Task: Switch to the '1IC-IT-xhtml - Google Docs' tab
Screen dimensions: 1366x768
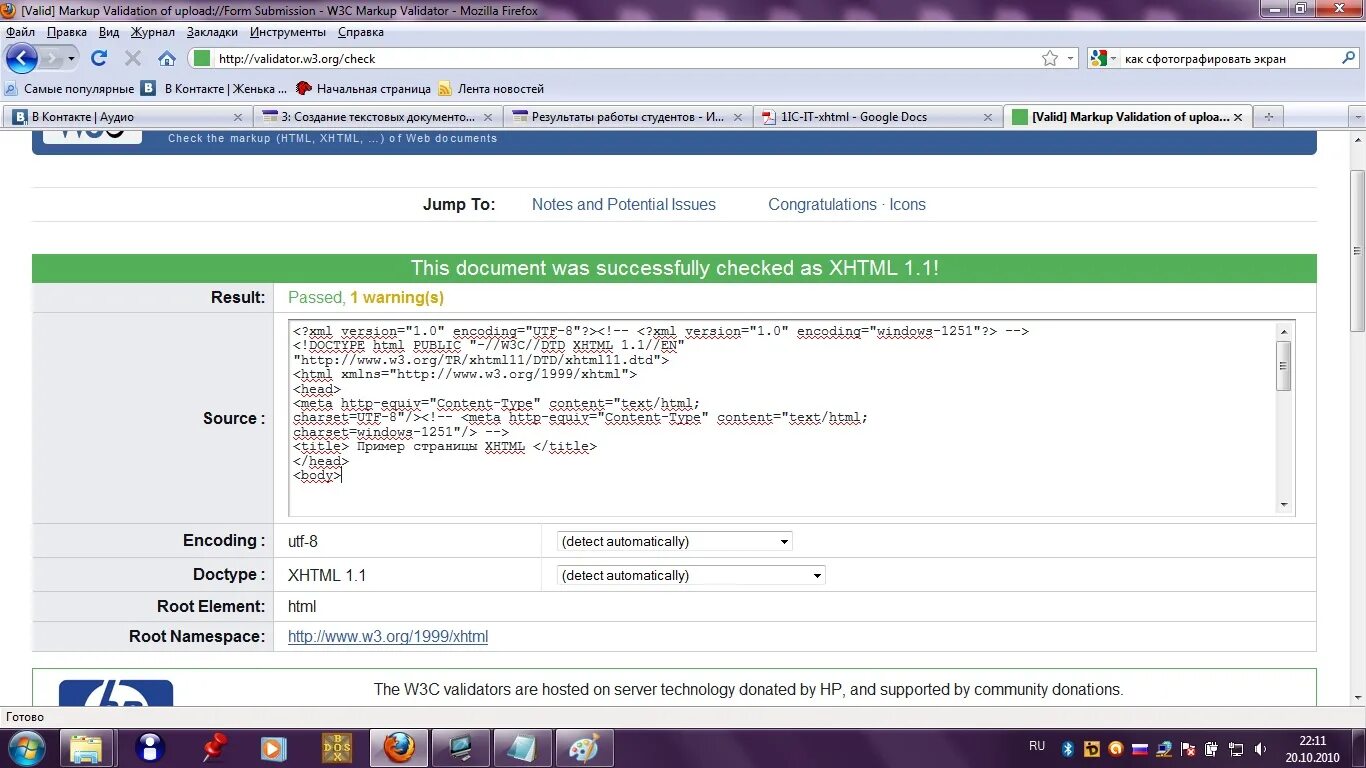Action: pyautogui.click(x=878, y=117)
